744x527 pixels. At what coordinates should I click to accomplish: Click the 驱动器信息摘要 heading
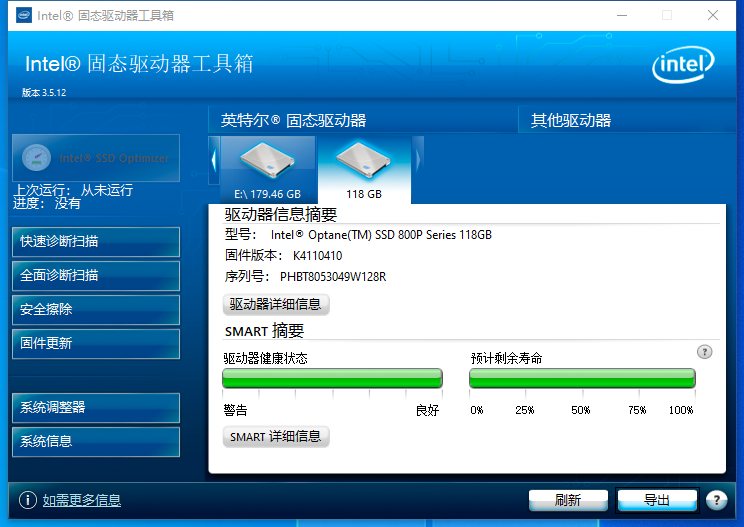tap(280, 214)
